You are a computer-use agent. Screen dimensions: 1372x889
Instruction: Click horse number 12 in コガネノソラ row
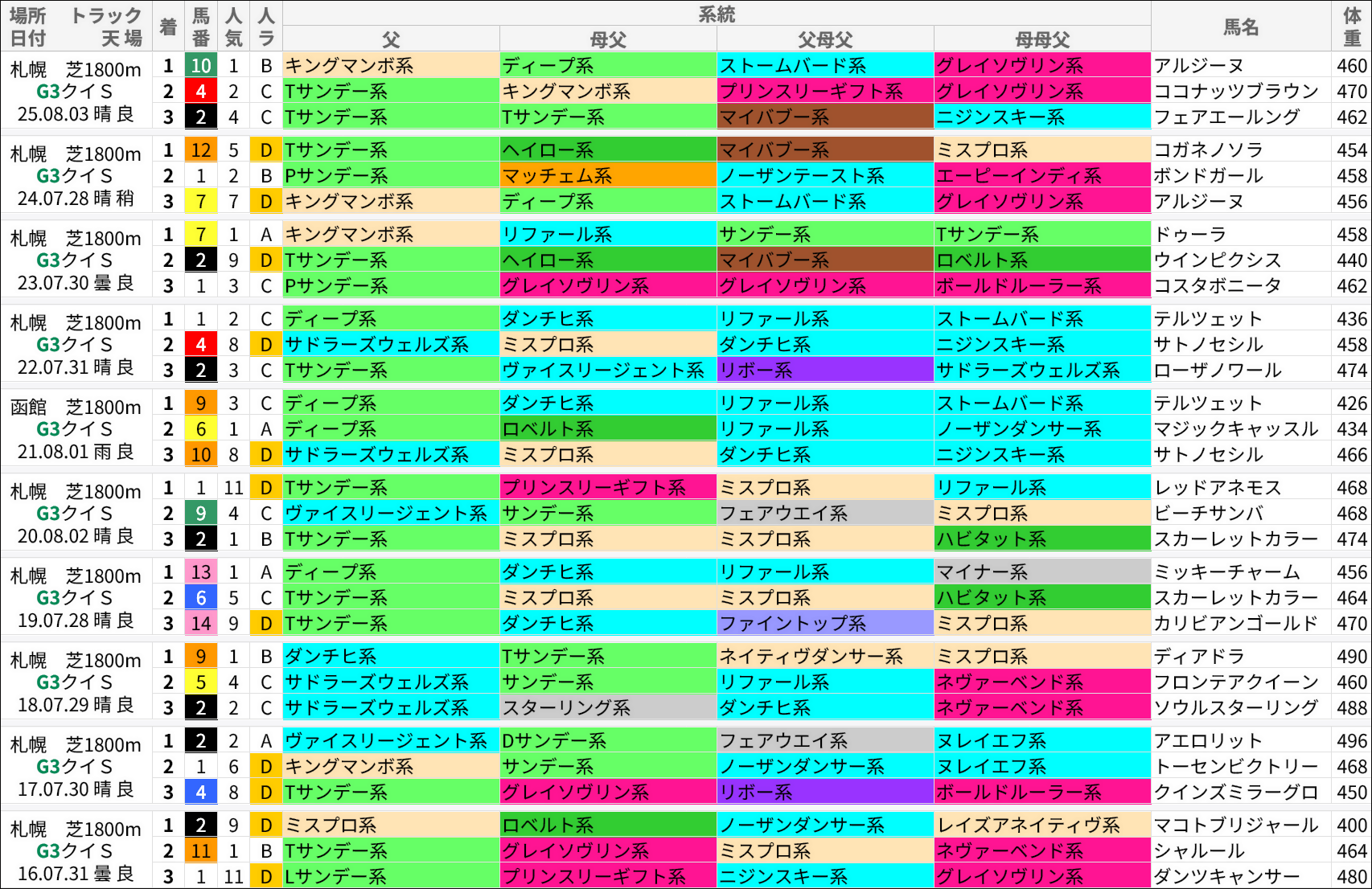[x=201, y=150]
